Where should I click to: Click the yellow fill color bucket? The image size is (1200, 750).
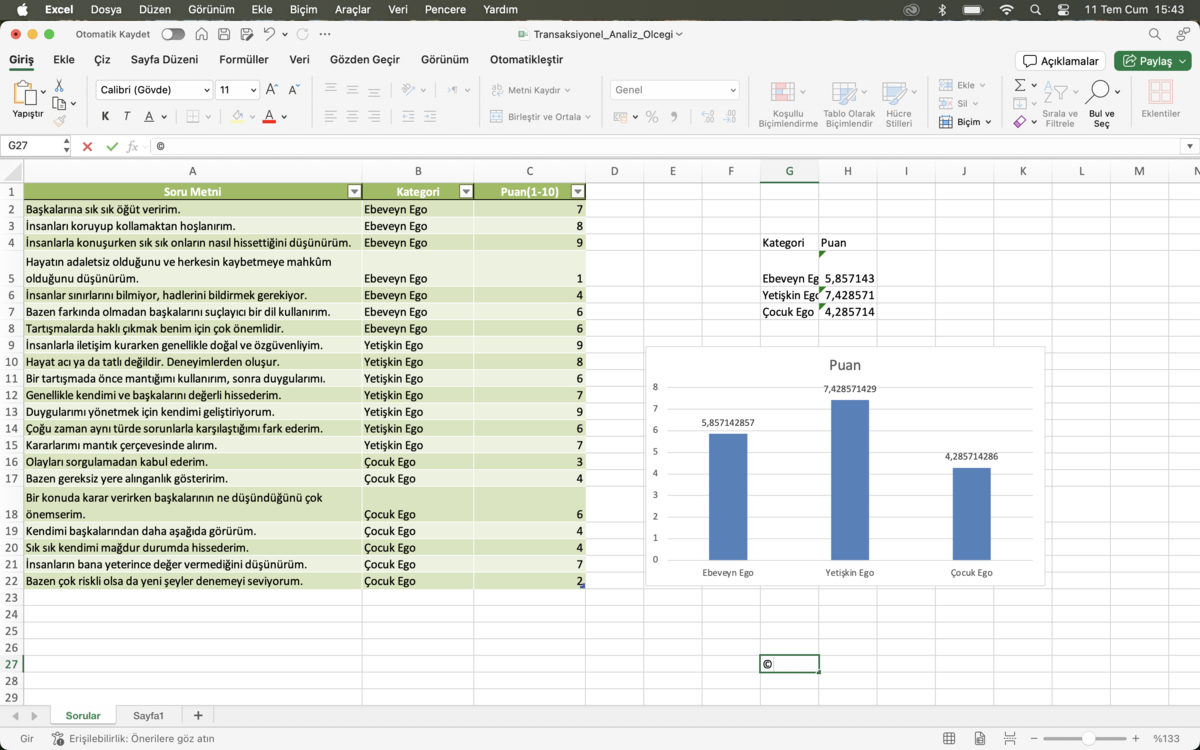click(x=237, y=117)
